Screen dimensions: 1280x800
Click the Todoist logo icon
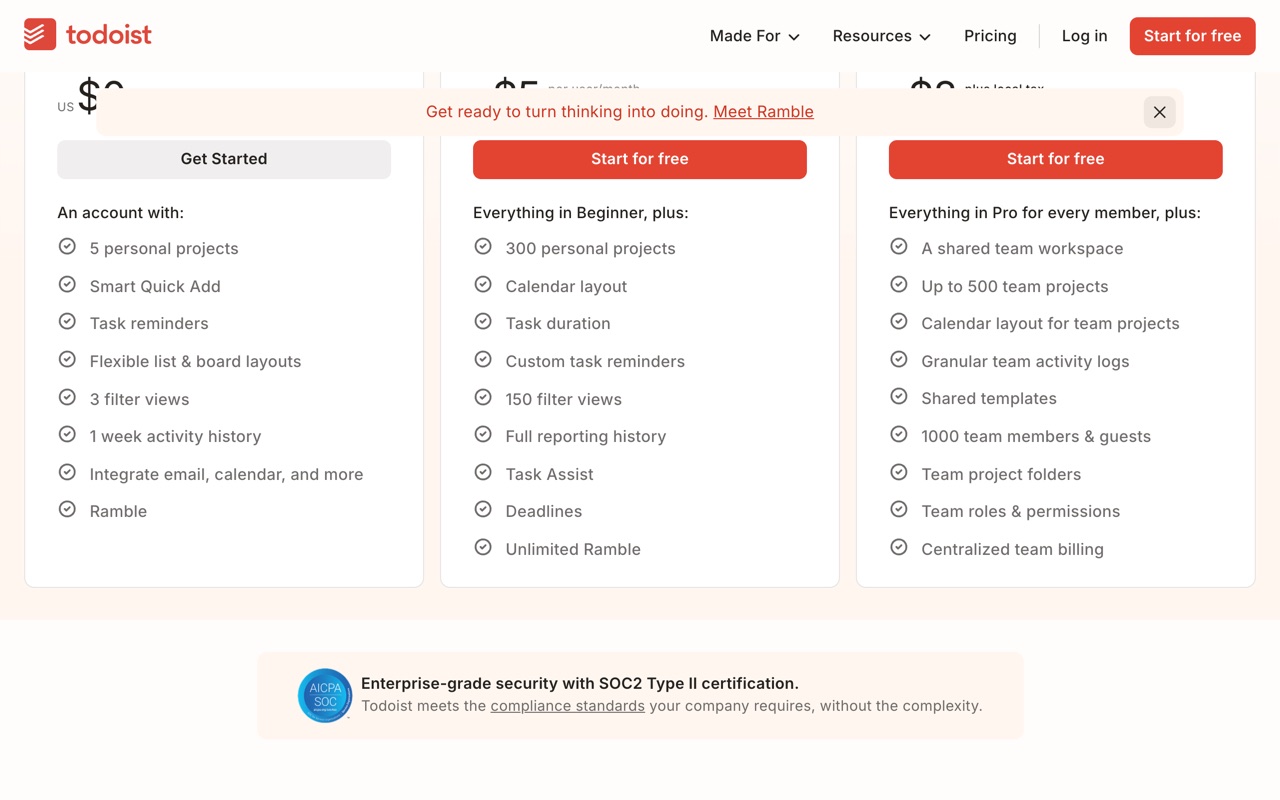tap(40, 34)
